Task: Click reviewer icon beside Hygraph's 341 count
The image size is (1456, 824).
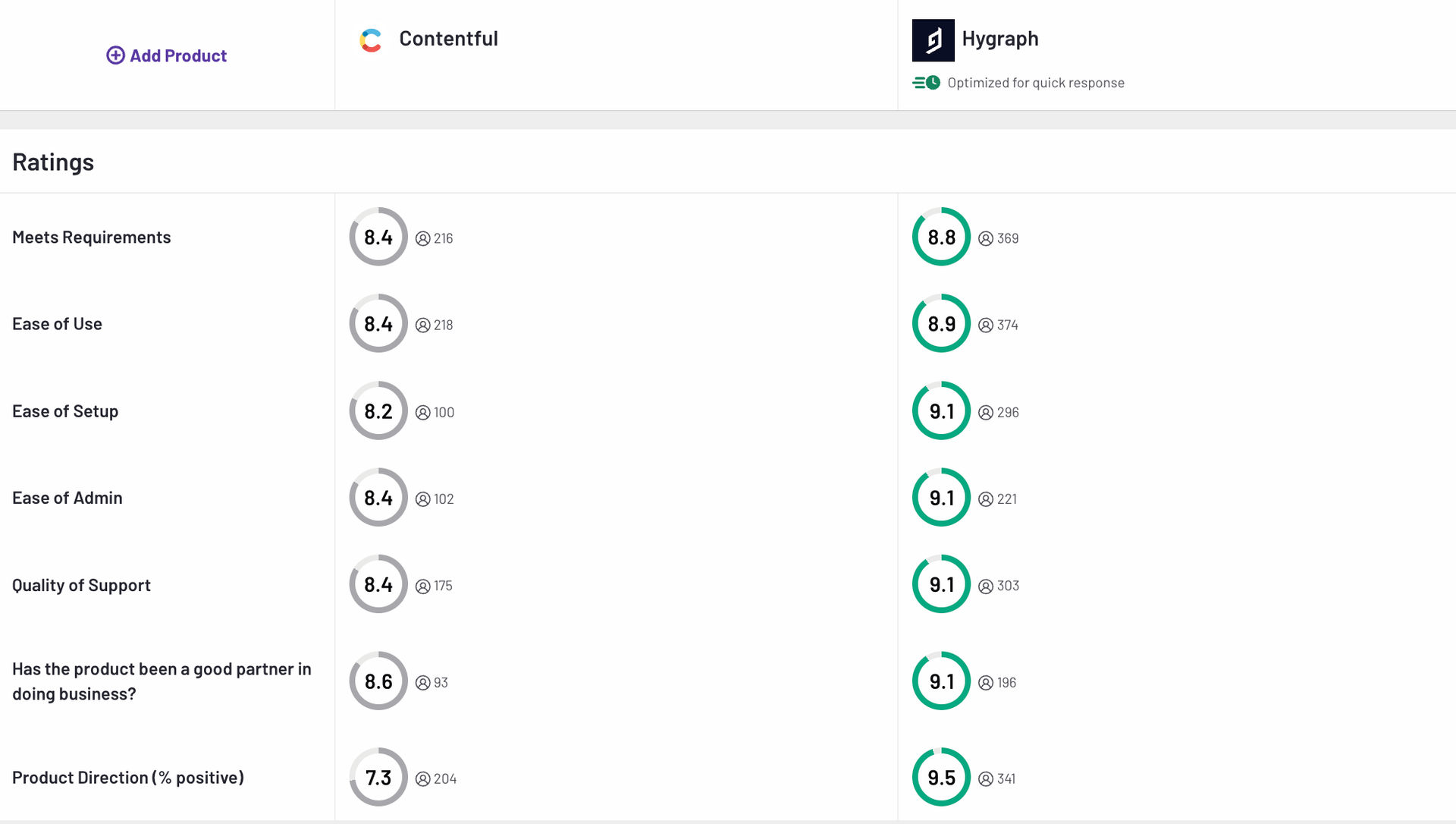Action: point(985,779)
